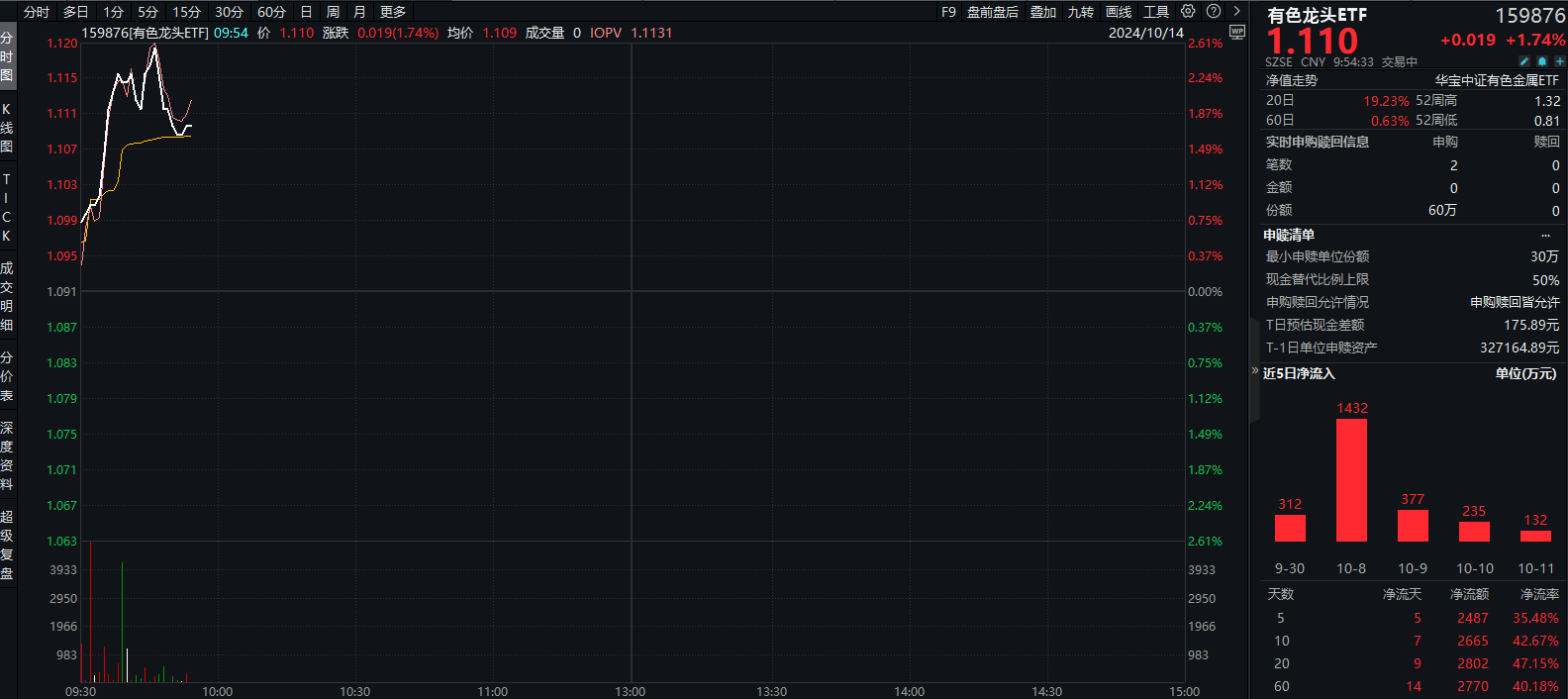Screen dimensions: 1568x699
Task: Click the help question mark icon
Action: [x=1214, y=11]
